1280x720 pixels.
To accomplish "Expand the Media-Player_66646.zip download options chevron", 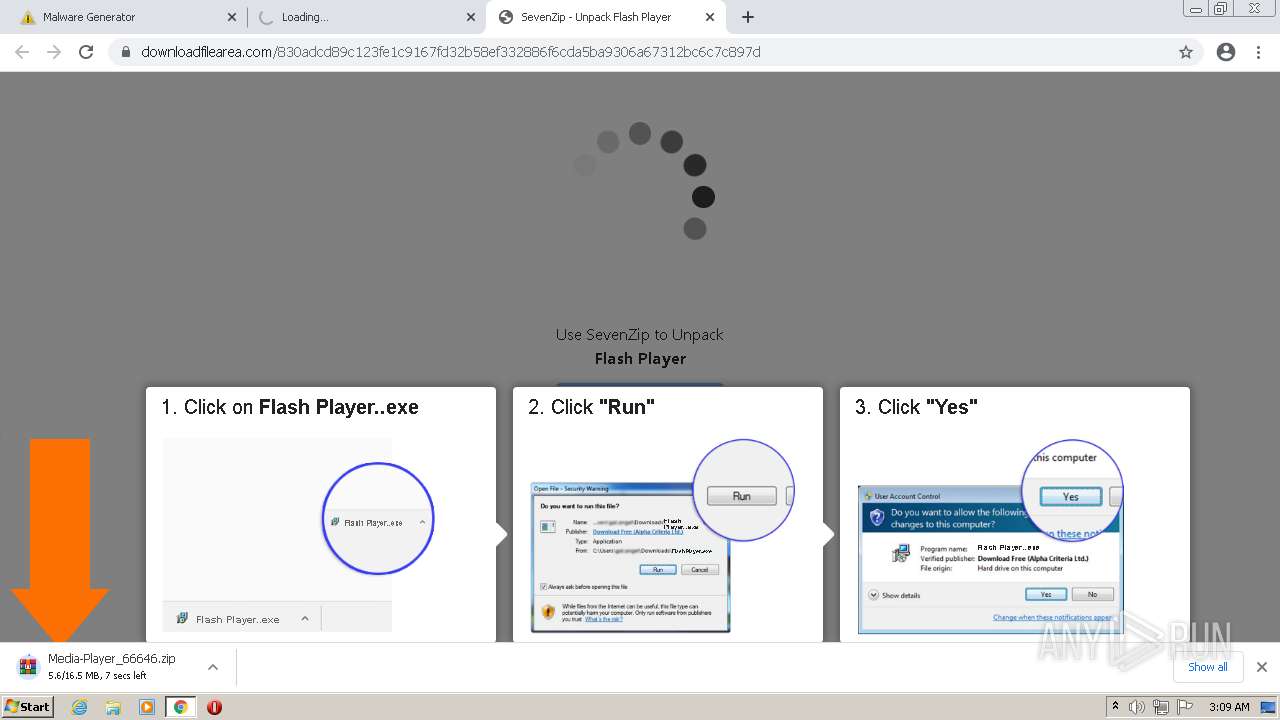I will click(x=213, y=667).
